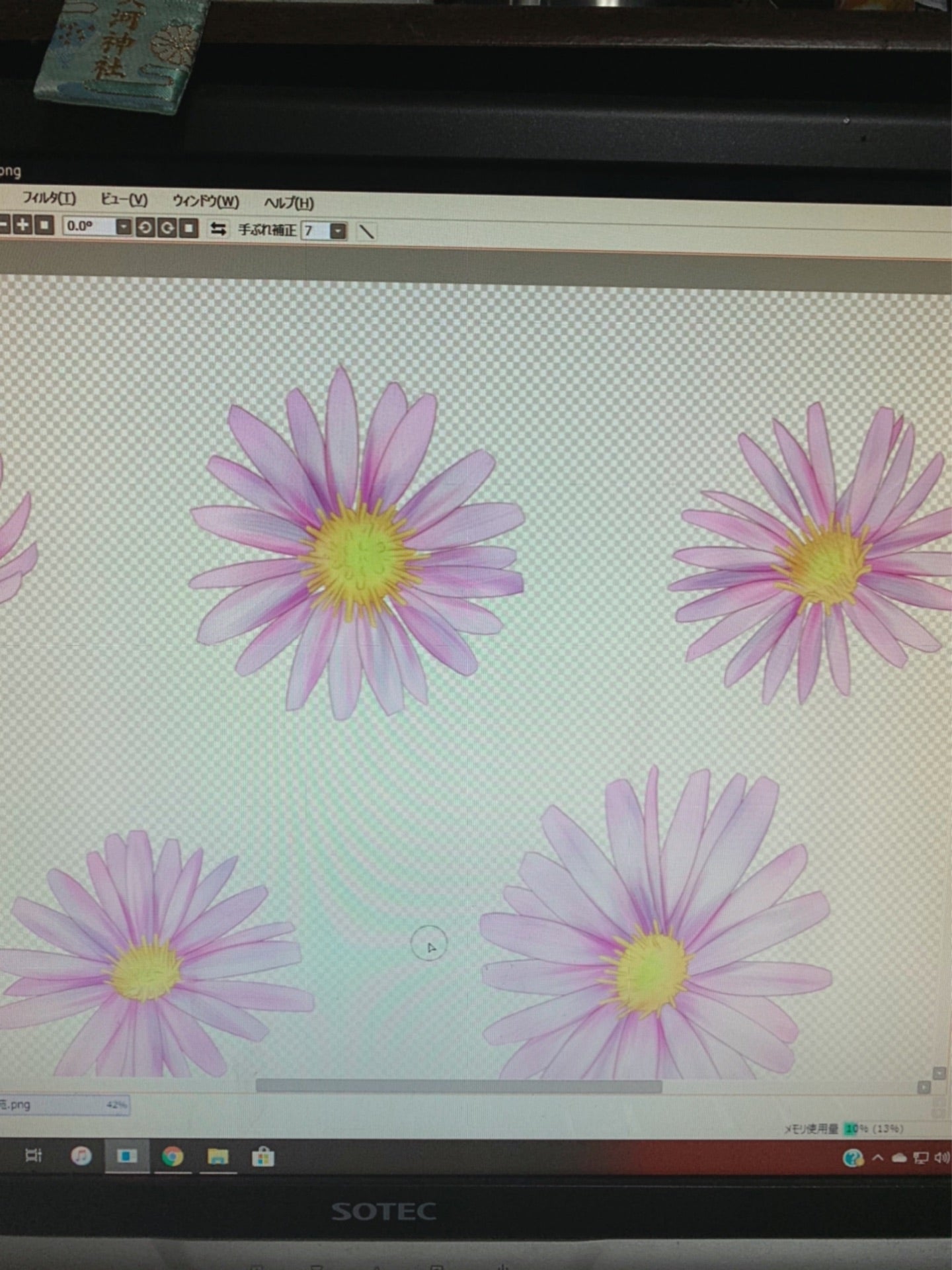Open the ヘルプ(H) menu
952x1270 pixels.
(x=289, y=203)
